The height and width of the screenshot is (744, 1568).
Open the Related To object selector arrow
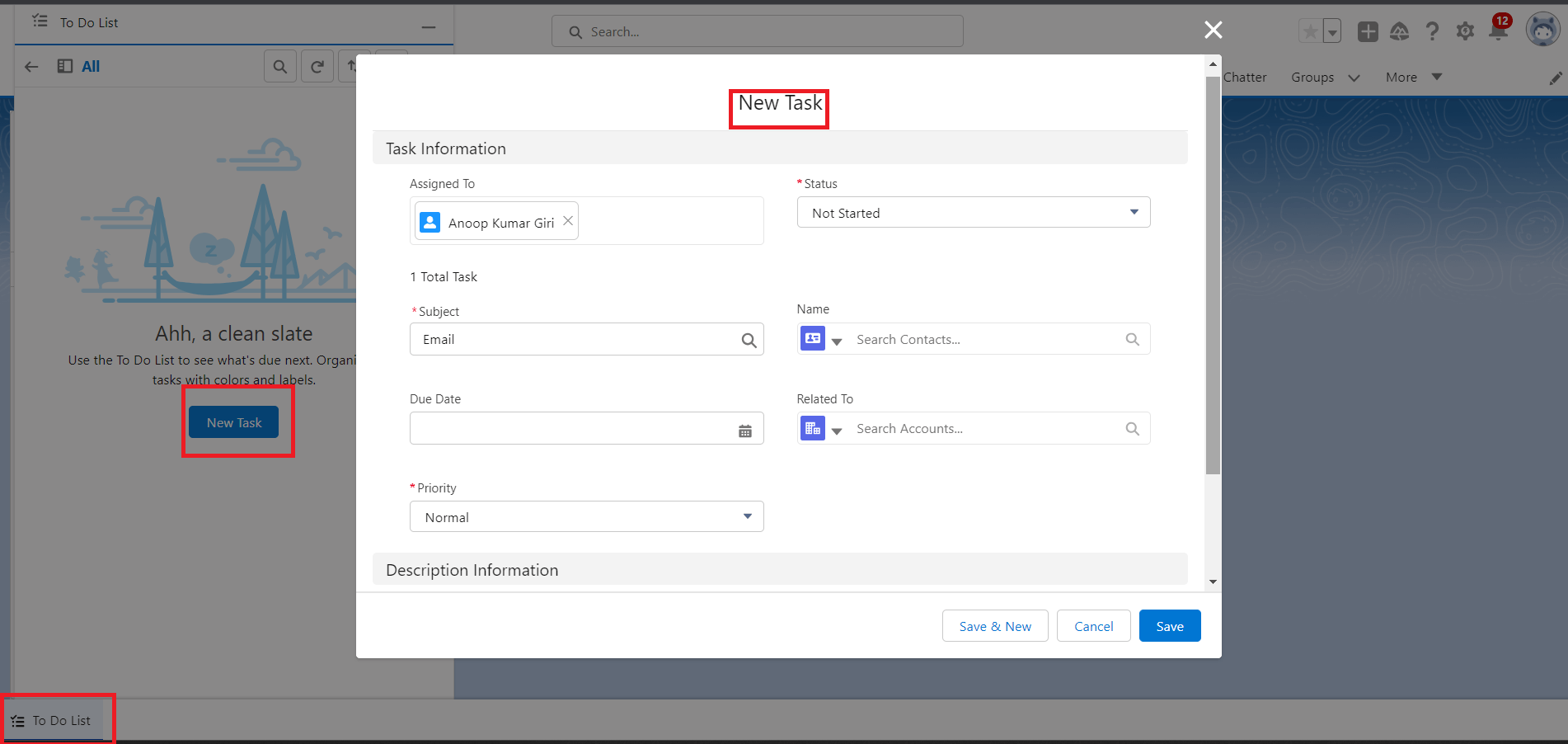click(x=838, y=431)
